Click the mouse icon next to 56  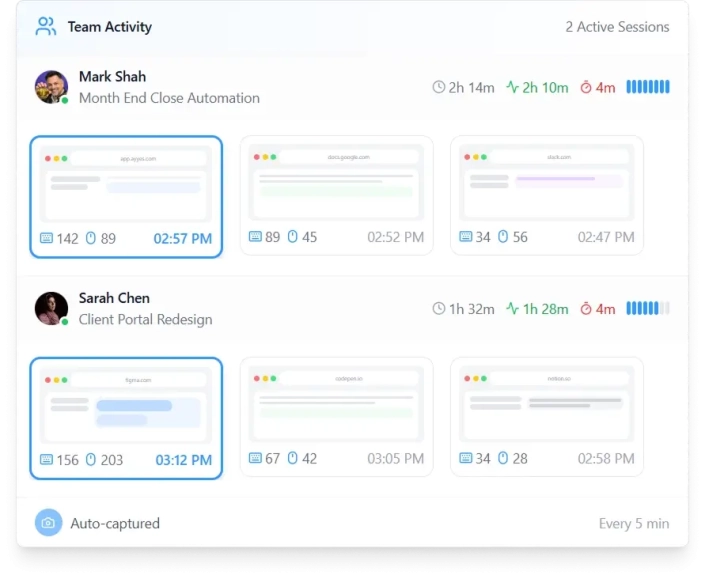[503, 236]
